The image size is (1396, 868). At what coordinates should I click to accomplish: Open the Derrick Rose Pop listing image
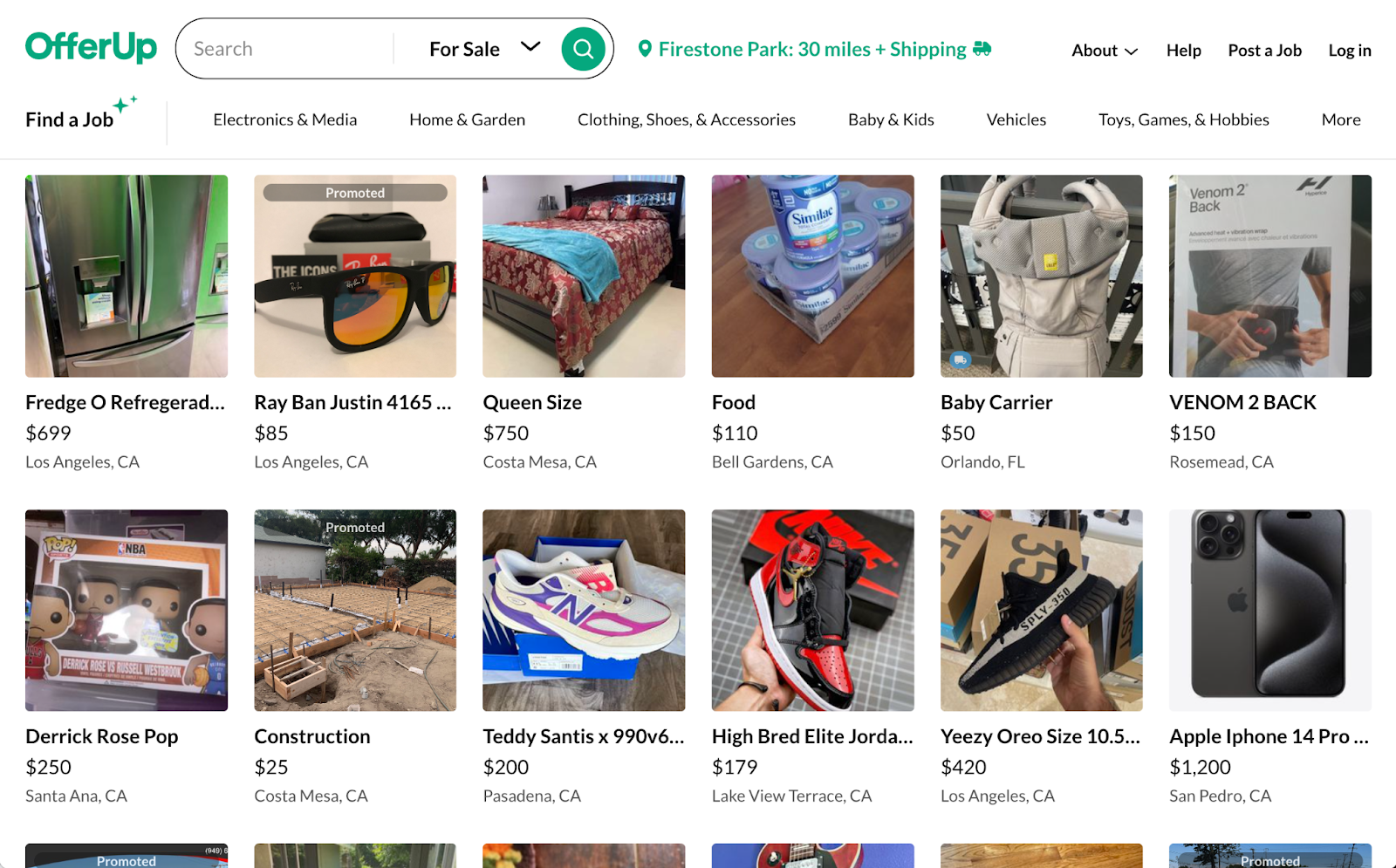coord(127,610)
